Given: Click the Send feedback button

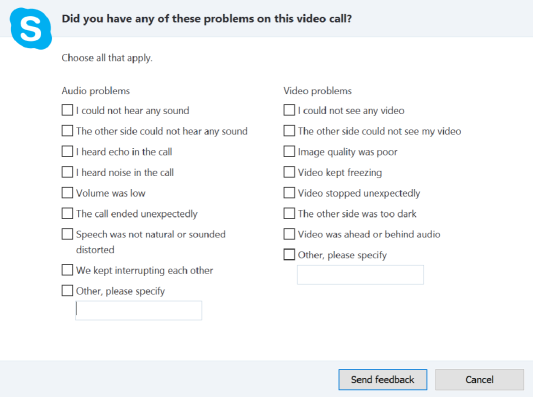Looking at the screenshot, I should click(383, 379).
